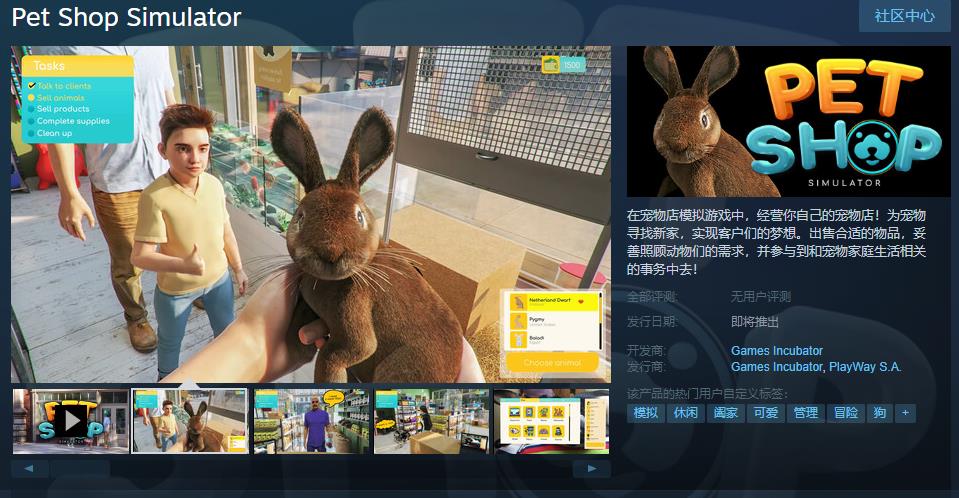This screenshot has height=498, width=959.
Task: Choose the 管理 tag
Action: click(805, 413)
